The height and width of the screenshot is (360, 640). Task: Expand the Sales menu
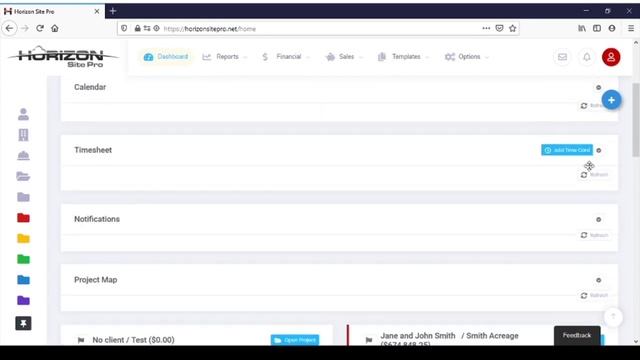point(344,57)
